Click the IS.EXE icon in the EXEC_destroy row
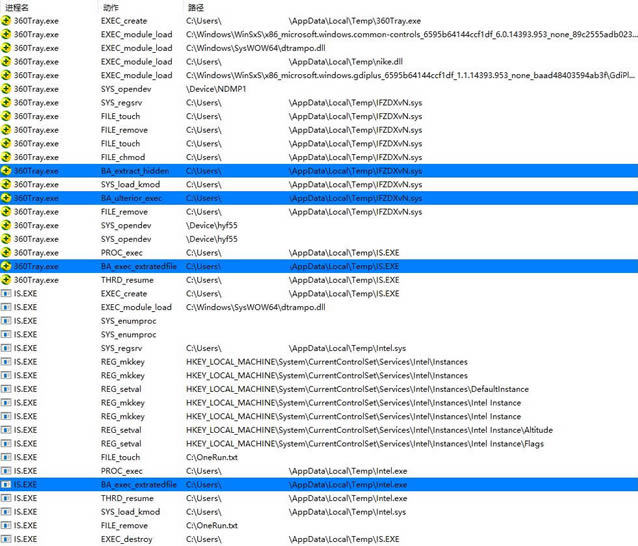 (x=6, y=539)
